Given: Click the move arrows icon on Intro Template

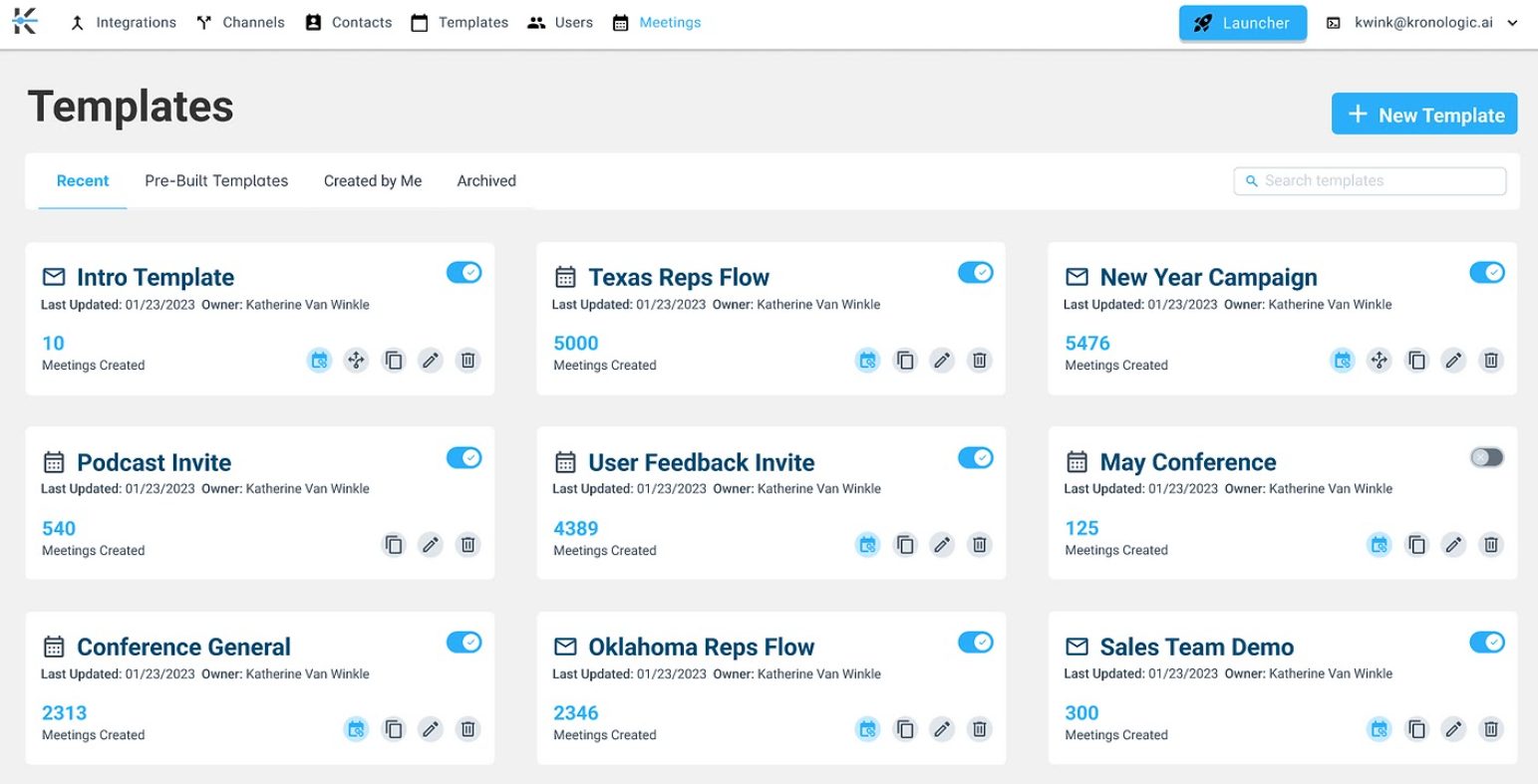Looking at the screenshot, I should click(356, 361).
